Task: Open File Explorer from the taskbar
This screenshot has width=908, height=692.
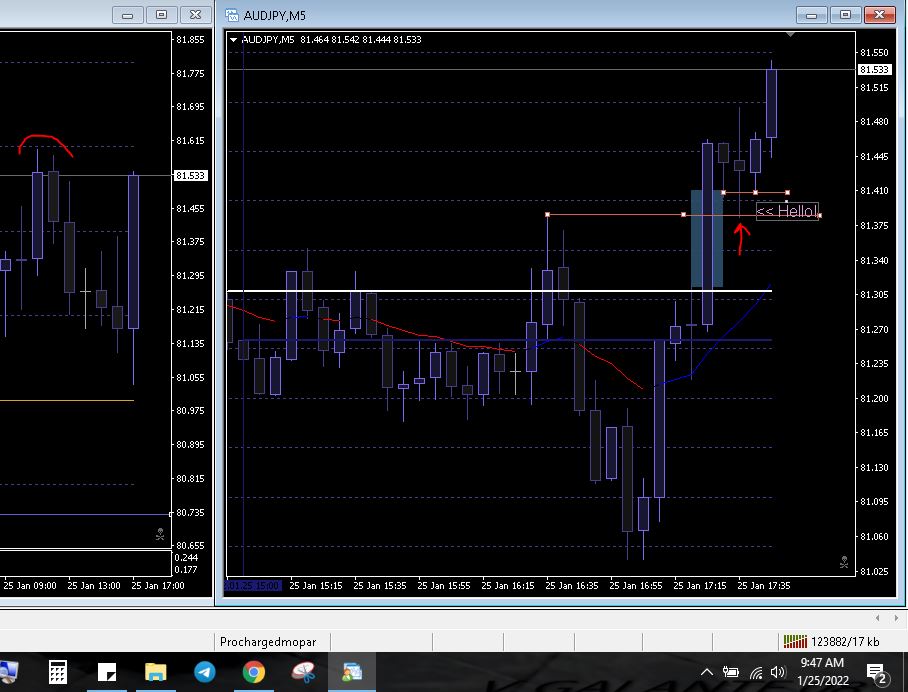Action: (155, 672)
